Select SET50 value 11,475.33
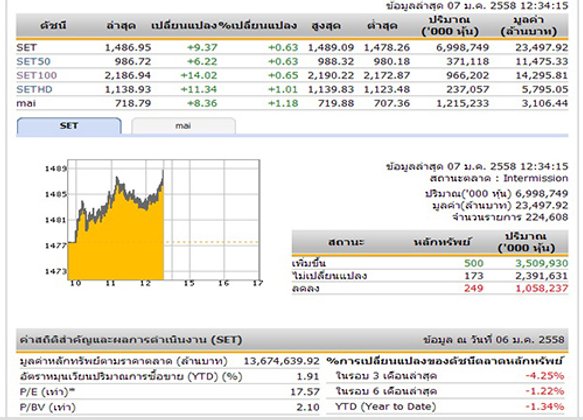583x420 pixels. 542,61
